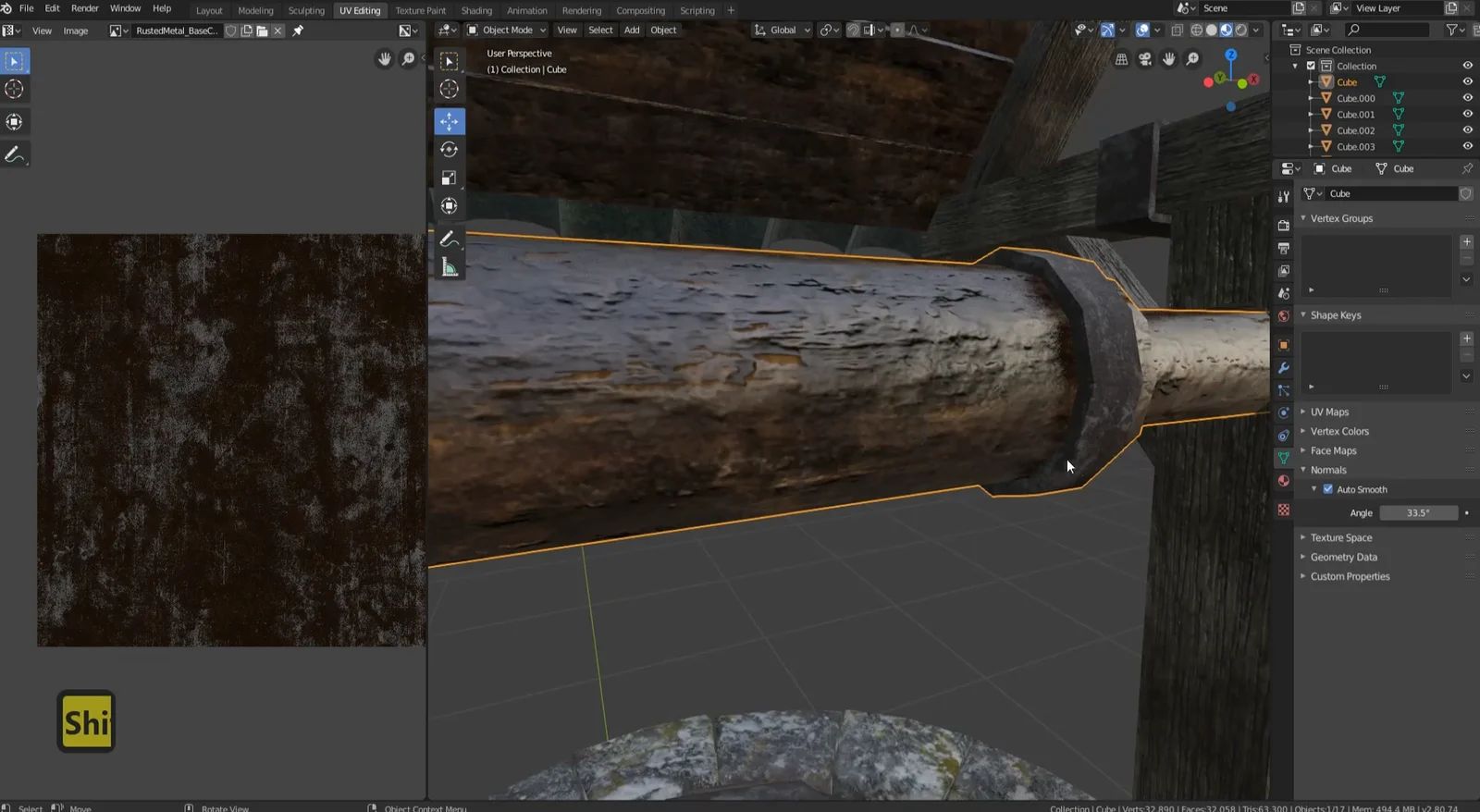Adjust the Auto Smooth Angle 33.5° field
The image size is (1480, 812).
pyautogui.click(x=1418, y=512)
